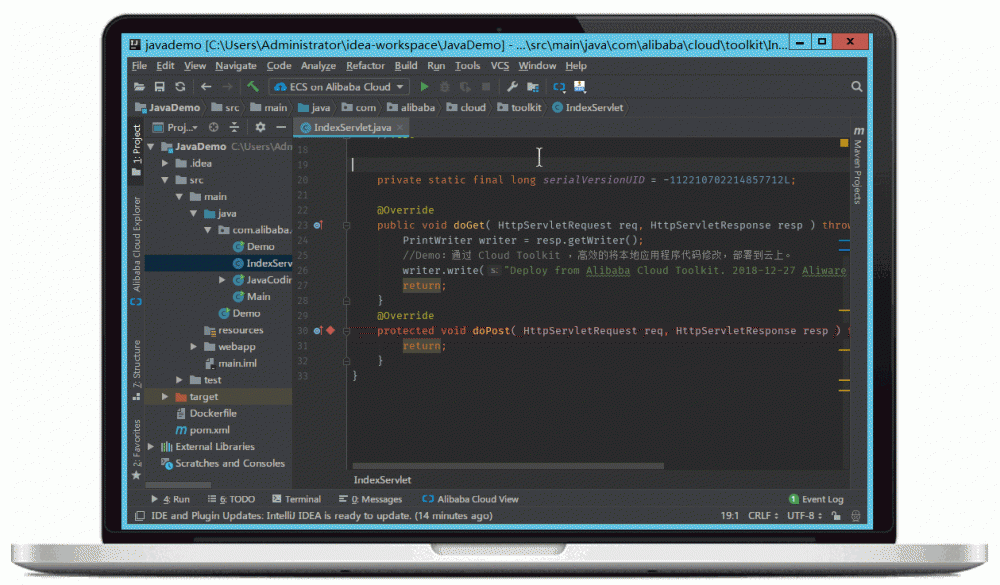1000x585 pixels.
Task: Open Search Everywhere magnifier icon
Action: (x=856, y=87)
